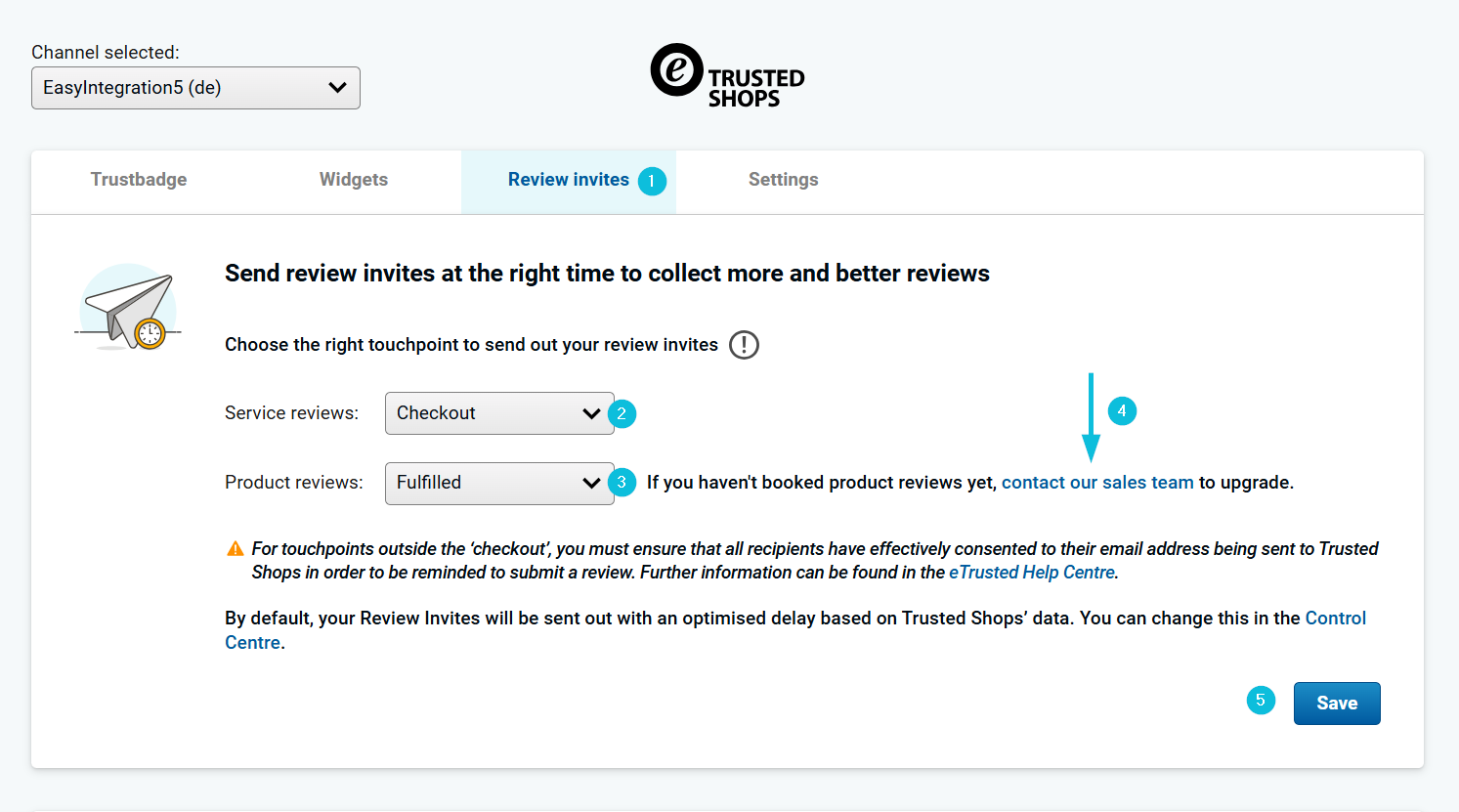Click numbered badge 3 beside Fulfilled dropdown

[x=622, y=483]
